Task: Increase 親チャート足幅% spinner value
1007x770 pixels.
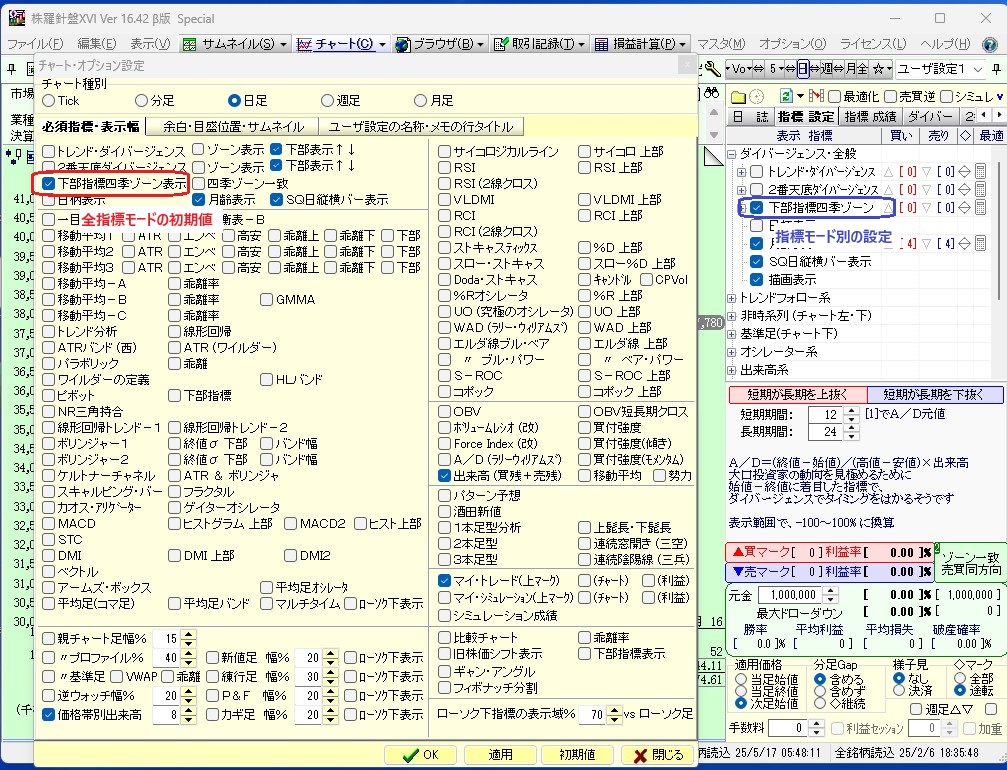Action: click(x=188, y=634)
